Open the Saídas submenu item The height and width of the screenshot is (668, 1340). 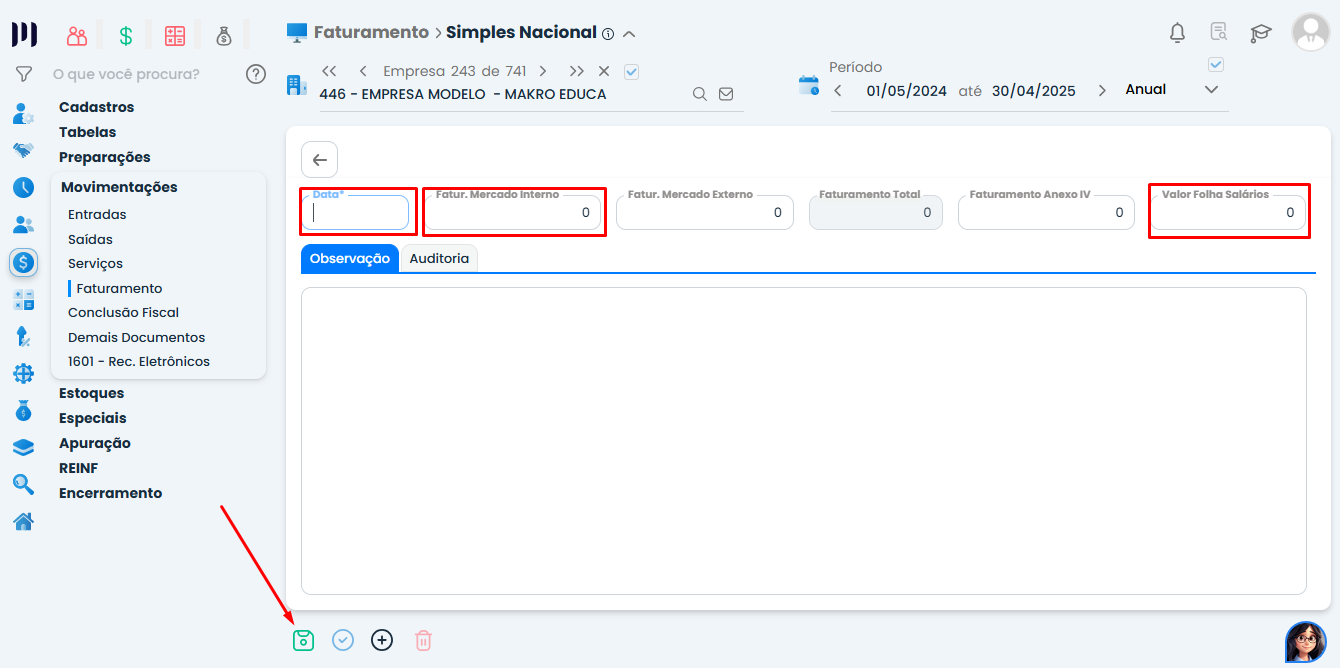90,239
